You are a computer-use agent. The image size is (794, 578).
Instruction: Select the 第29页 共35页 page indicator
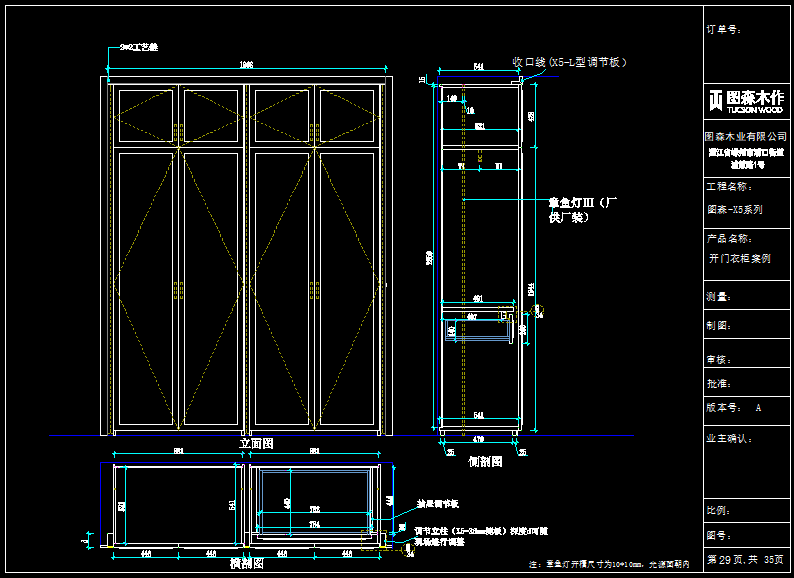(x=745, y=559)
